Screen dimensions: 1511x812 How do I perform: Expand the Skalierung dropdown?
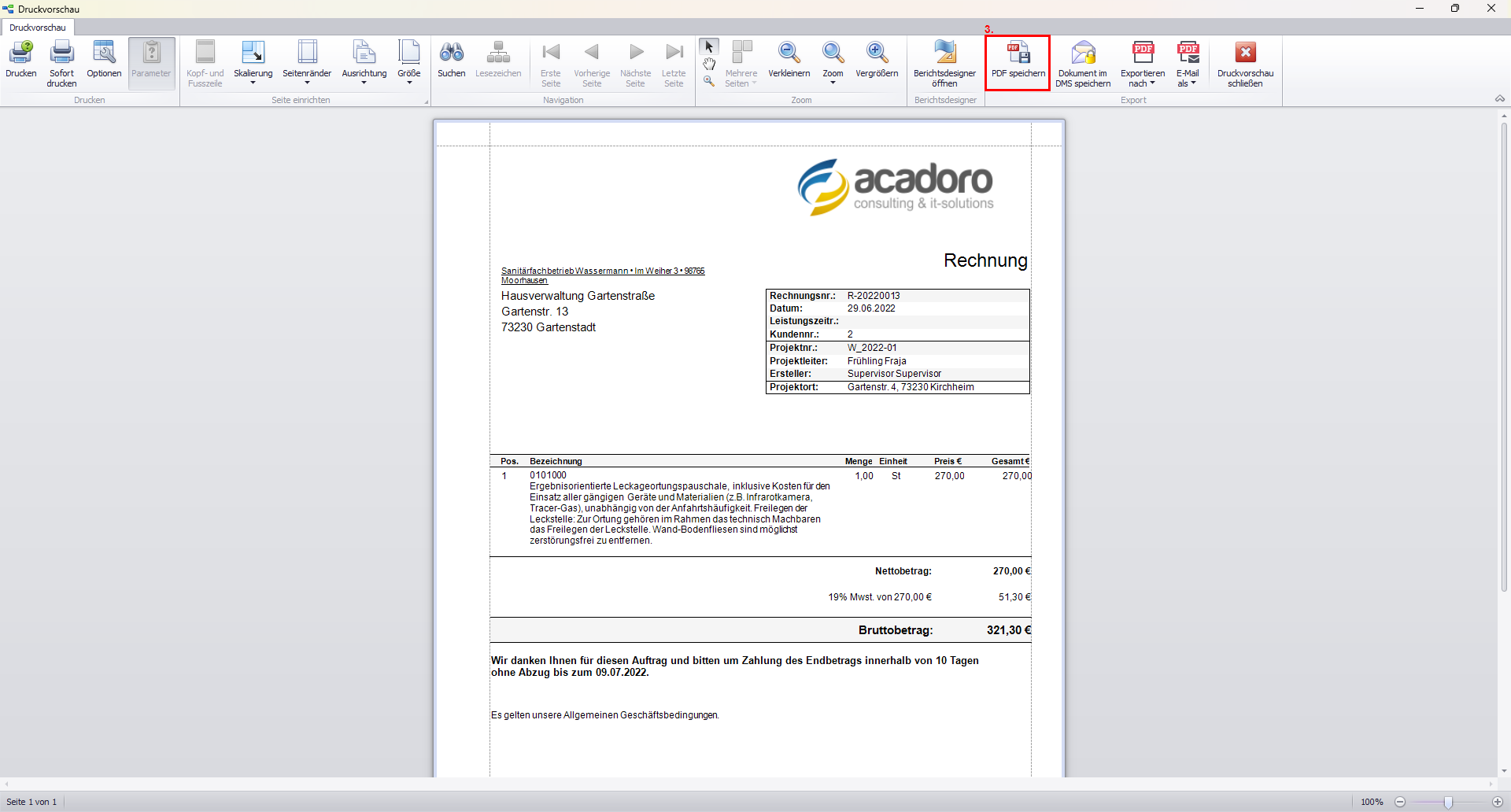pos(253,83)
